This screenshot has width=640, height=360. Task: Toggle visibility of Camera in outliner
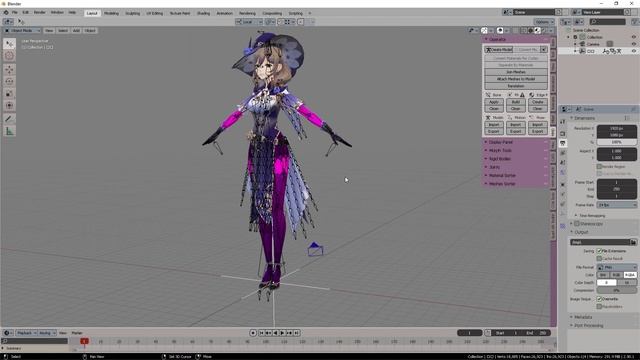click(634, 44)
